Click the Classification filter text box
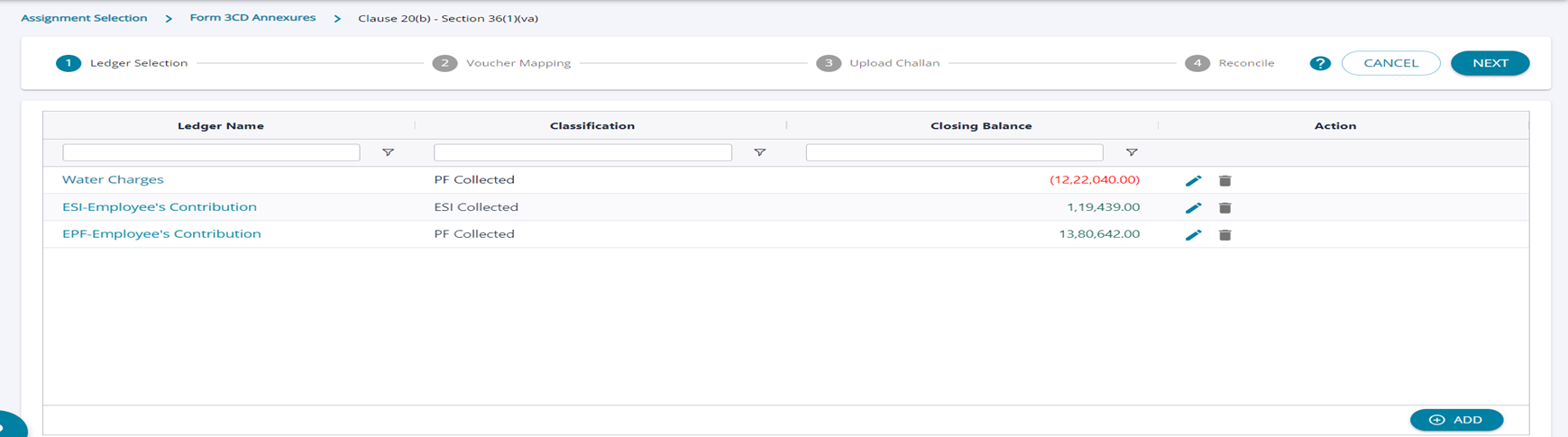The image size is (1568, 437). [x=582, y=153]
